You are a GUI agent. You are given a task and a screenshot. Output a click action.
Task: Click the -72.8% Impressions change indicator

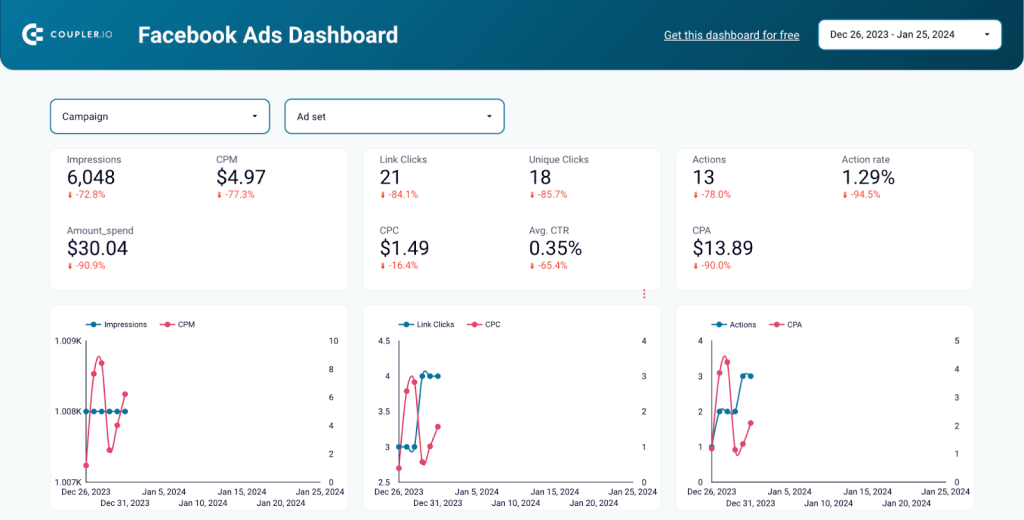86,195
